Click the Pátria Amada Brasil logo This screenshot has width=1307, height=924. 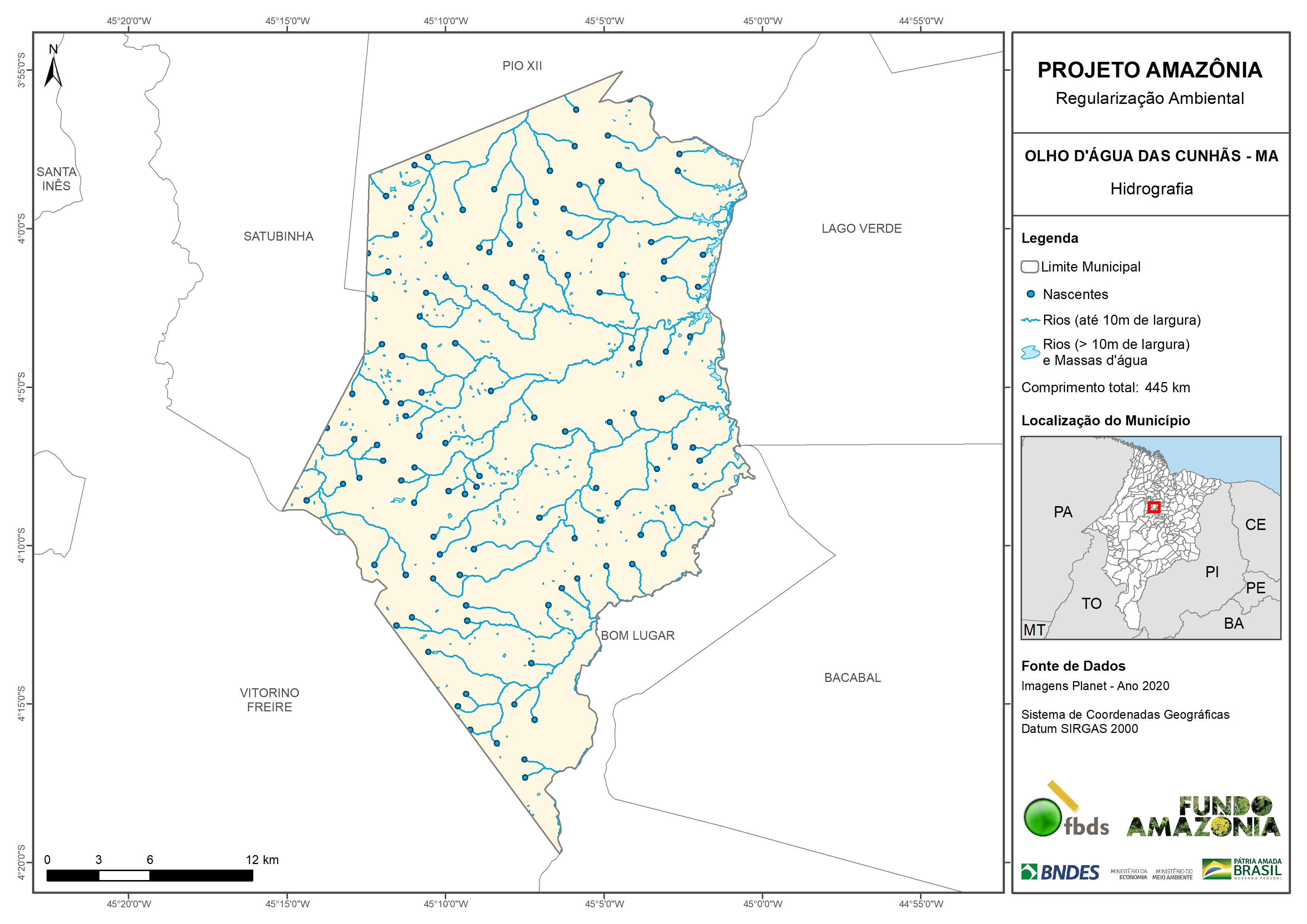(1241, 869)
